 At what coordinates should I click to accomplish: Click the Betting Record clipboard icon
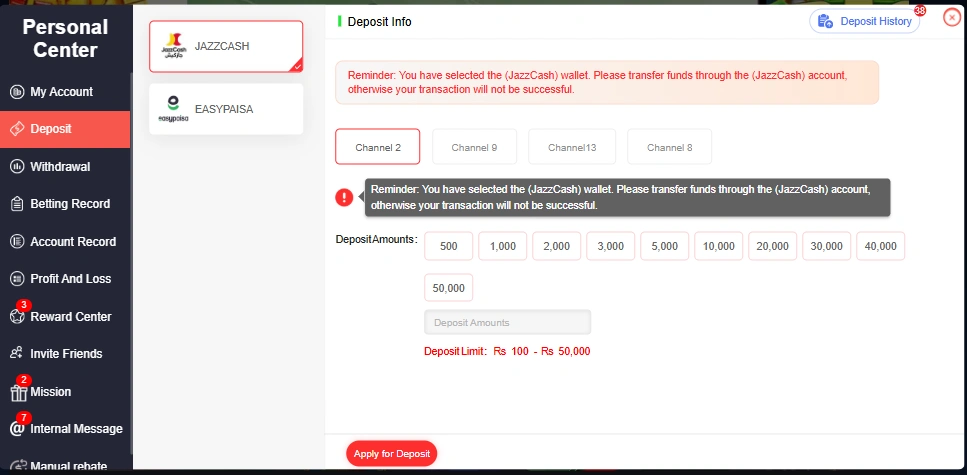pyautogui.click(x=17, y=204)
